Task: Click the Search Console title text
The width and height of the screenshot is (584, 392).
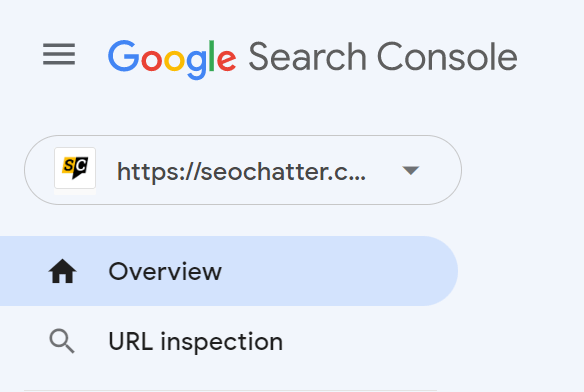Action: [383, 56]
